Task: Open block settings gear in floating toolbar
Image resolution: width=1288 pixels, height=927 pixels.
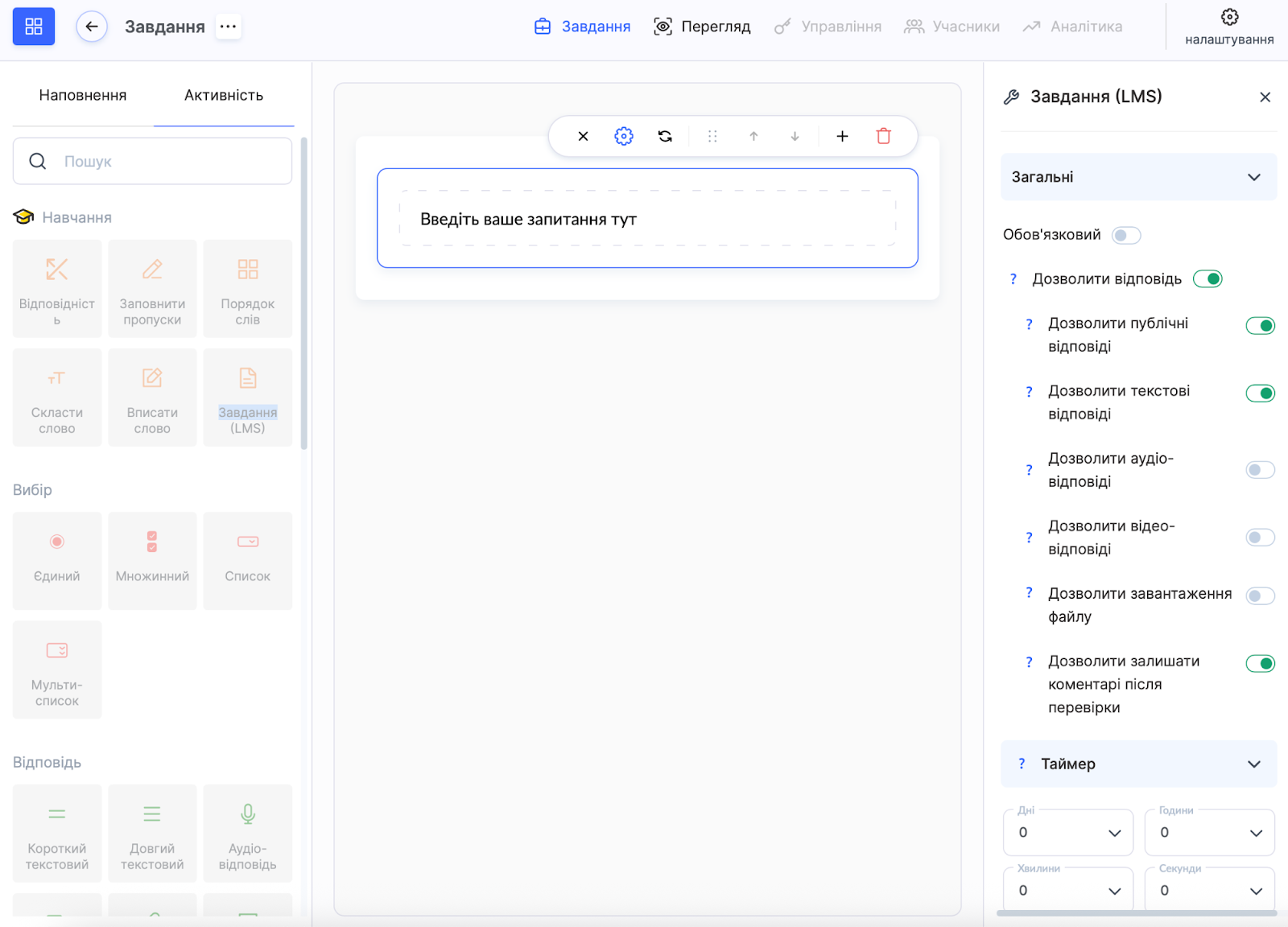Action: (x=624, y=136)
